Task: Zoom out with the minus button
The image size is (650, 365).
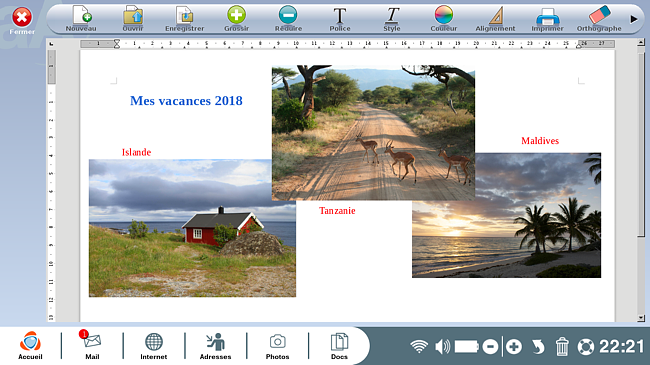Action: [x=490, y=346]
